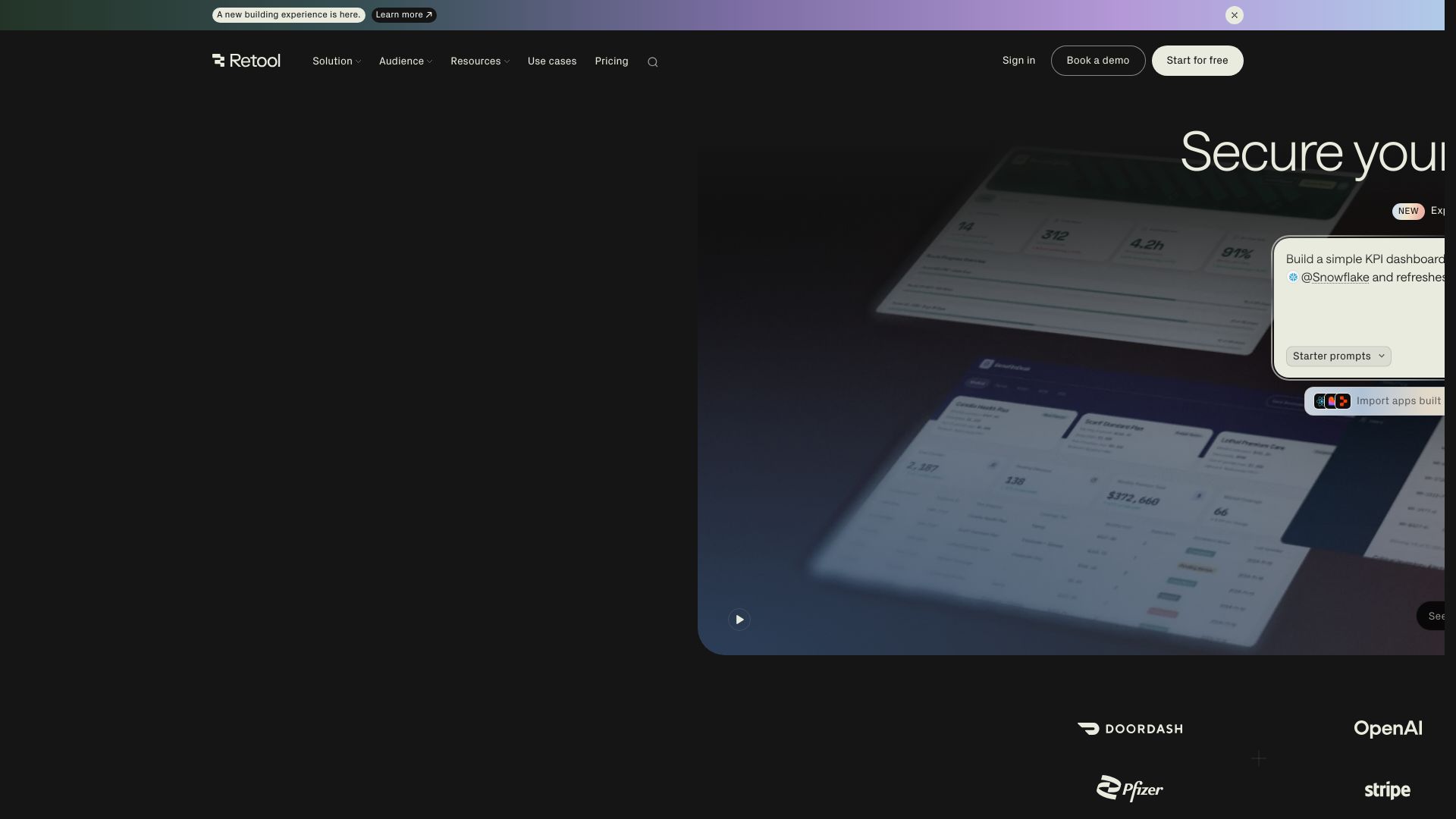Click the Secure your headline
1456x819 pixels.
click(1313, 152)
